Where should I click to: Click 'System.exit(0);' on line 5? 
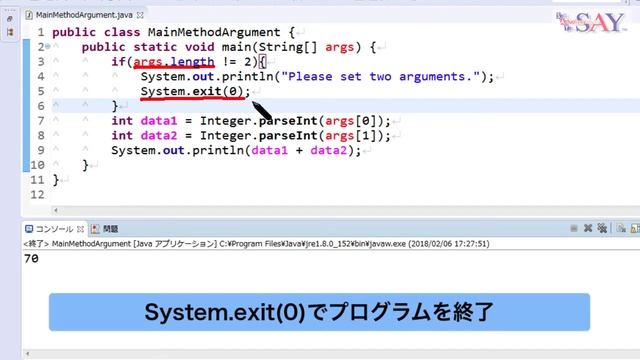click(196, 91)
